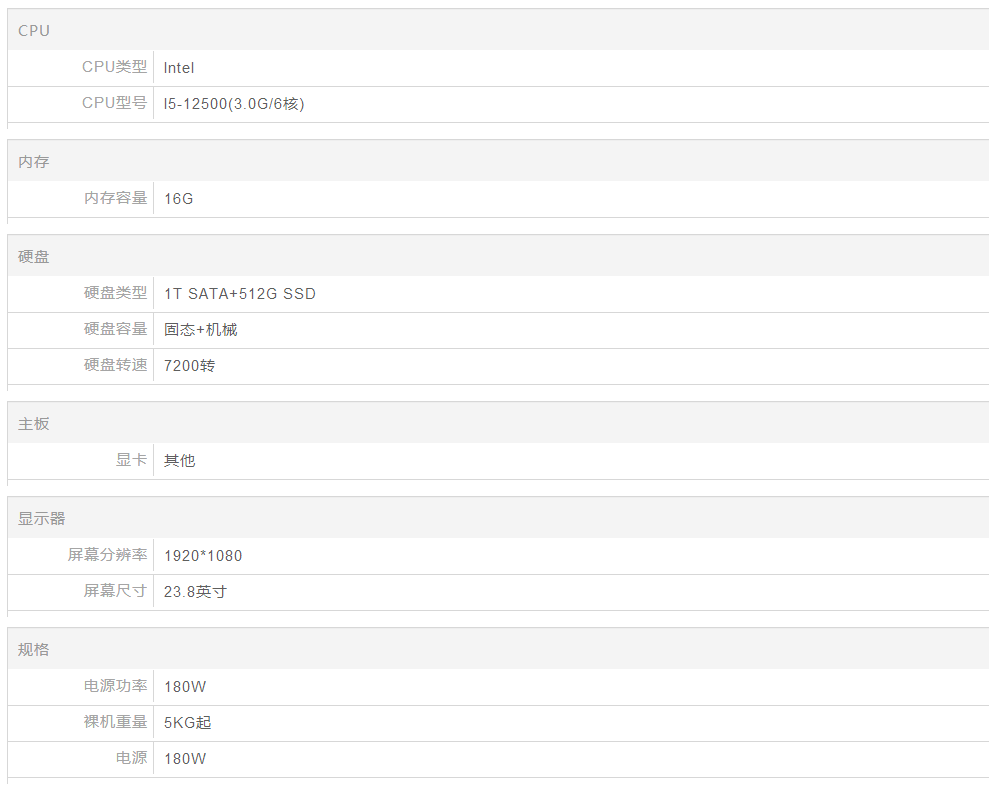The image size is (1002, 794).
Task: Click the 规格 section header
Action: pyautogui.click(x=34, y=650)
